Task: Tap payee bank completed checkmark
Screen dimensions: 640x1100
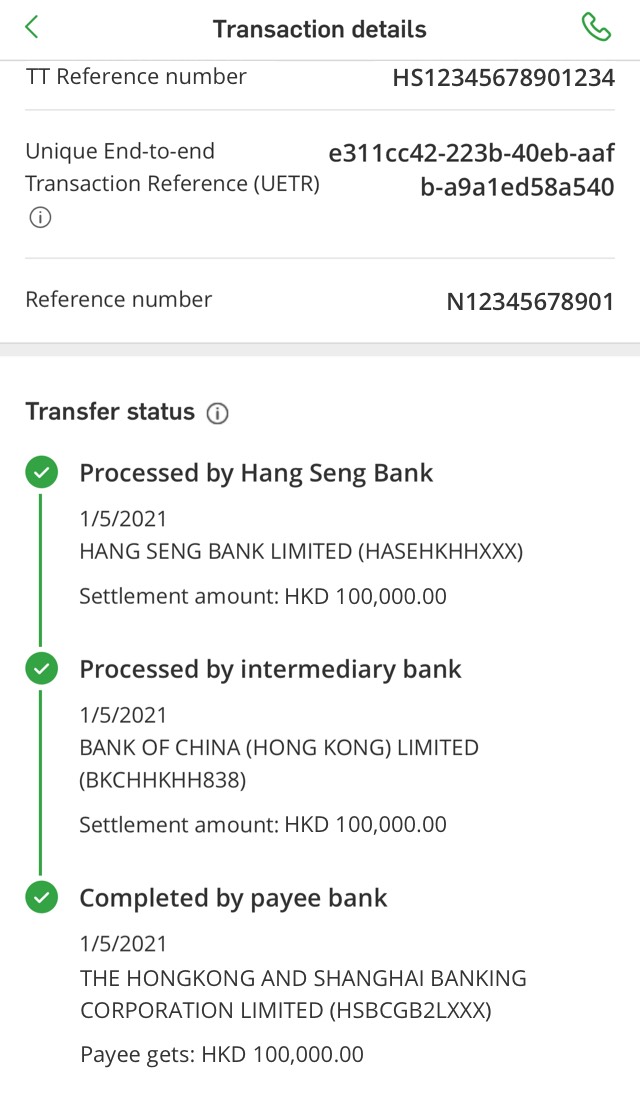Action: 41,898
